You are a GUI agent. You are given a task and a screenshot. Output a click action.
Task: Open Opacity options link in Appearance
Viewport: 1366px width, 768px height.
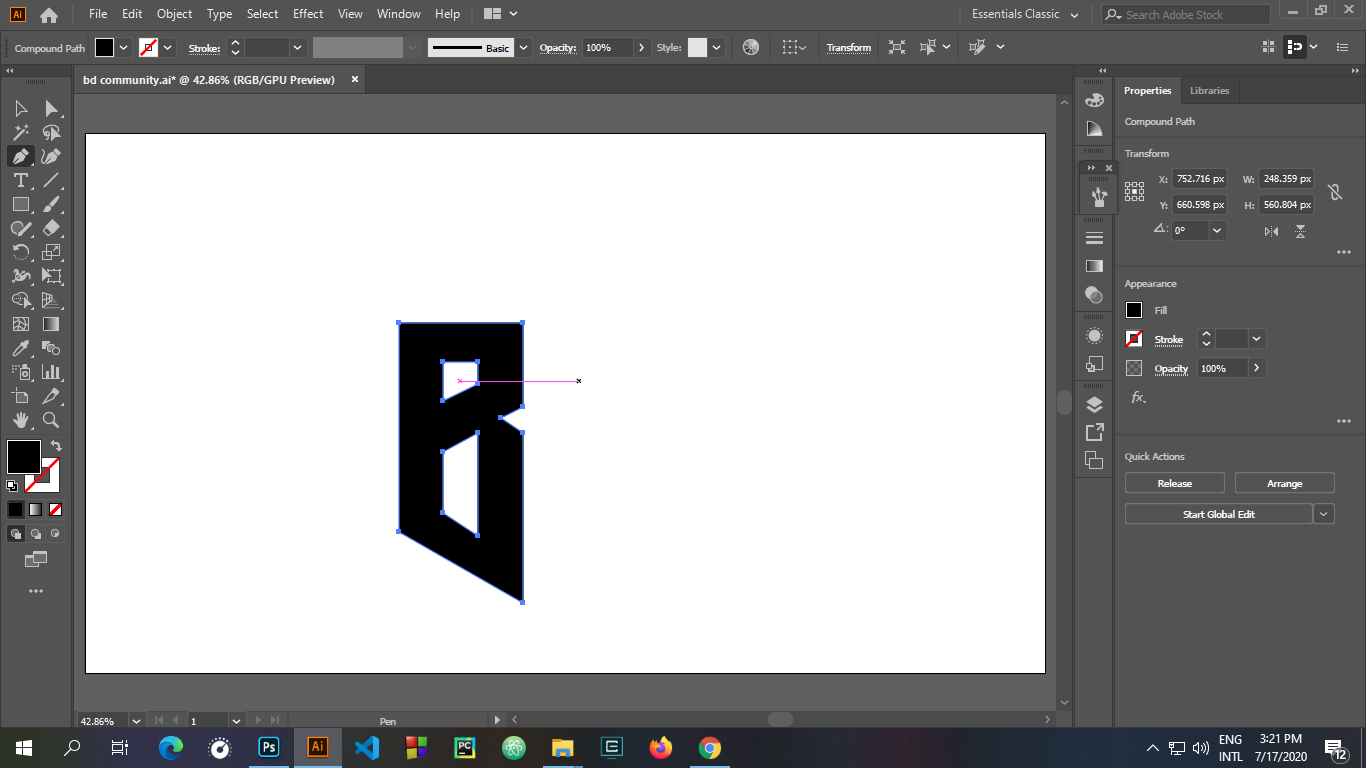point(1171,368)
